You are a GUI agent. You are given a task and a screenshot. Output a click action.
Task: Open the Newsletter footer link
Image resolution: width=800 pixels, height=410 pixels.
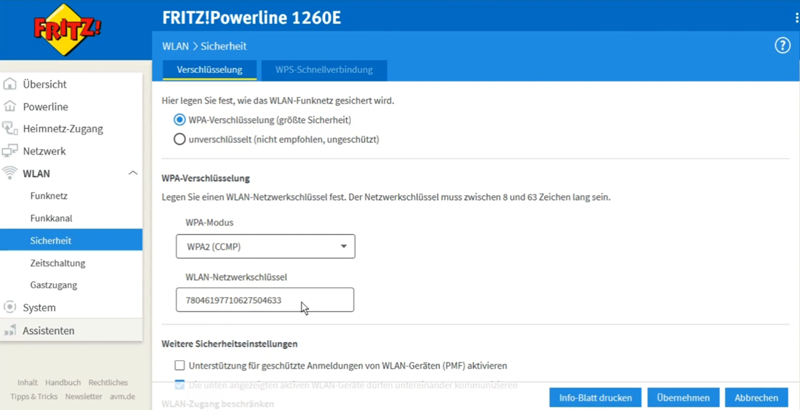[x=84, y=396]
